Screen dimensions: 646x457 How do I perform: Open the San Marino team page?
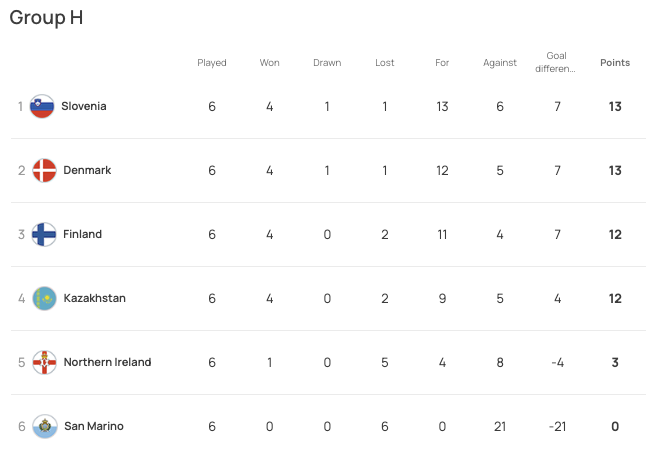[93, 427]
